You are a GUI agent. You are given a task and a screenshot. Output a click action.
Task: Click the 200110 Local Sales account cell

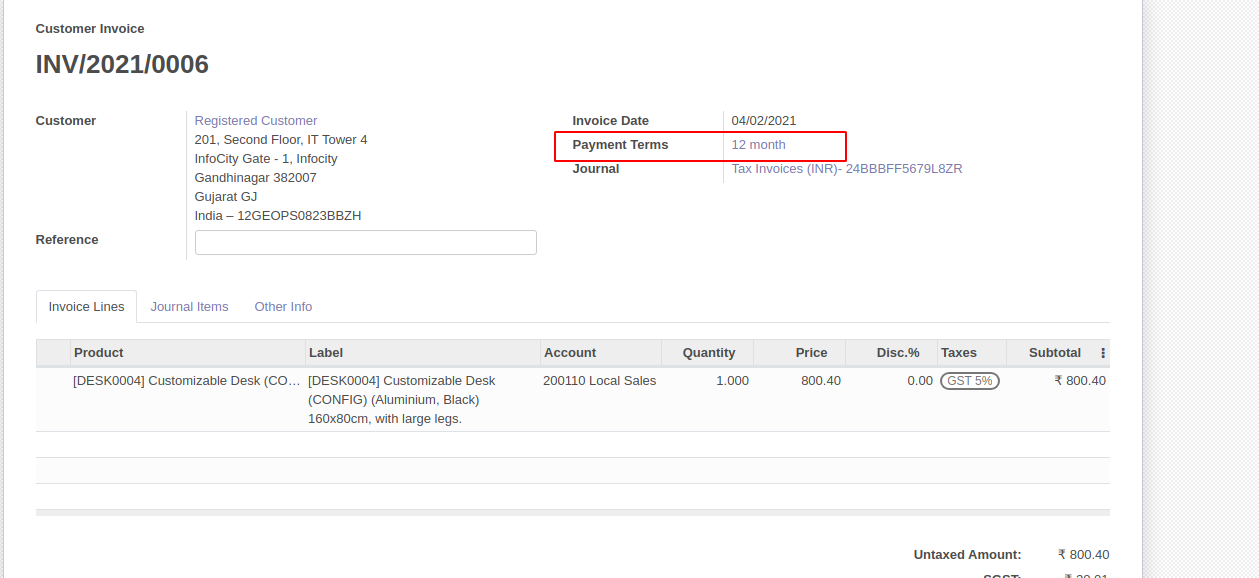point(600,381)
